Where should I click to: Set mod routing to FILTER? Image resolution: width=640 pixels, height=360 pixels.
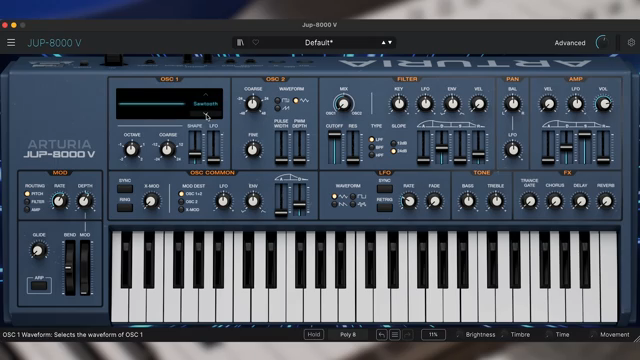(27, 202)
